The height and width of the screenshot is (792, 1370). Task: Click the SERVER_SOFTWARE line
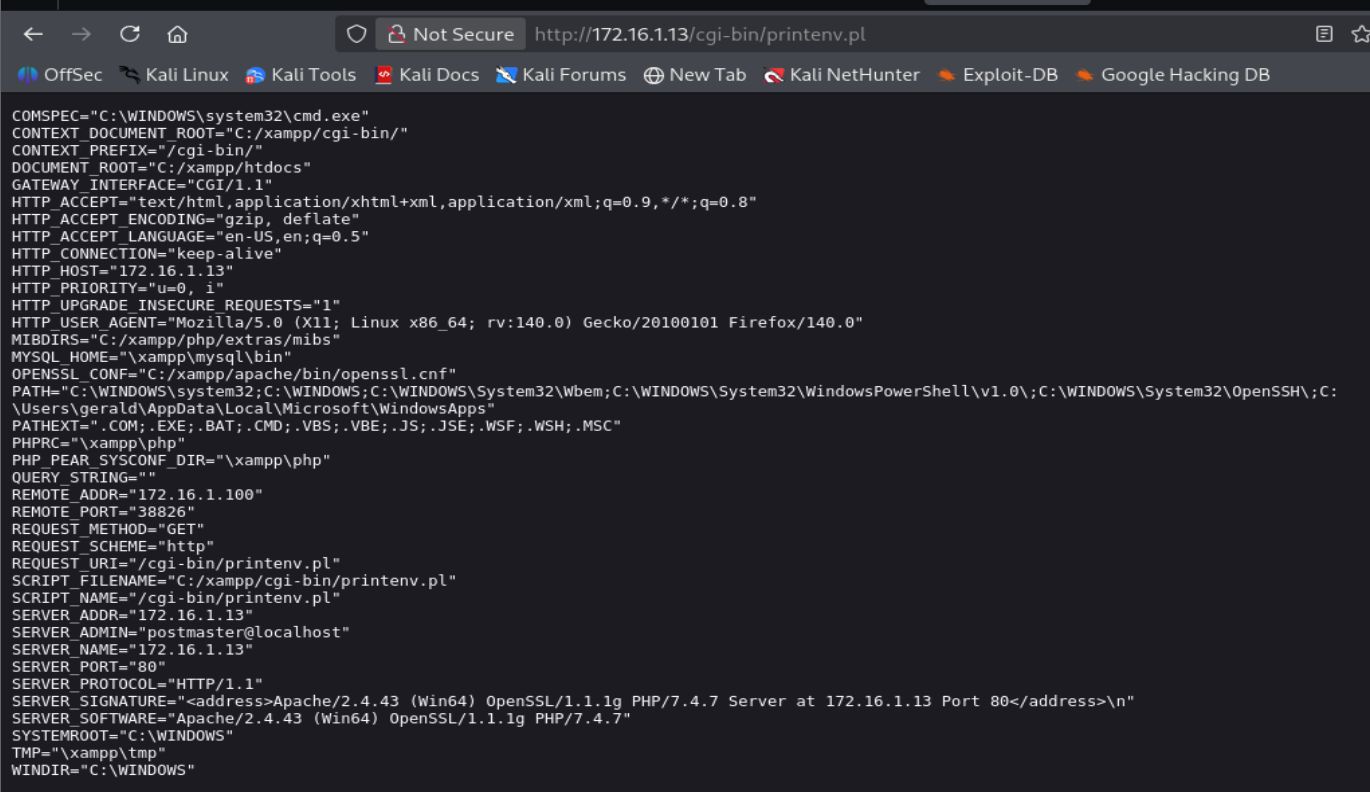[x=321, y=718]
